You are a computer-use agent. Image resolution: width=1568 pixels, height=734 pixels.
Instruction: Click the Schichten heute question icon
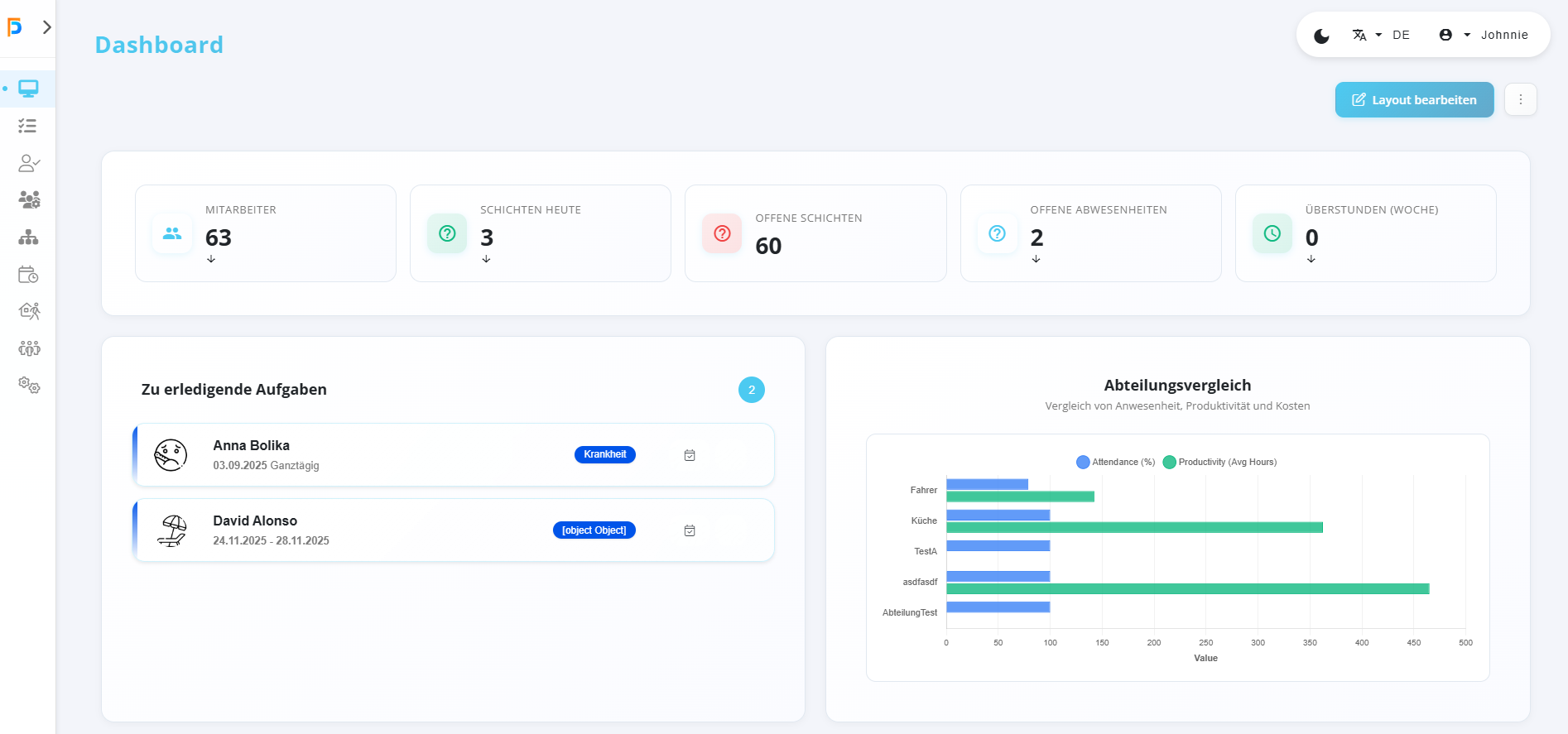[447, 233]
